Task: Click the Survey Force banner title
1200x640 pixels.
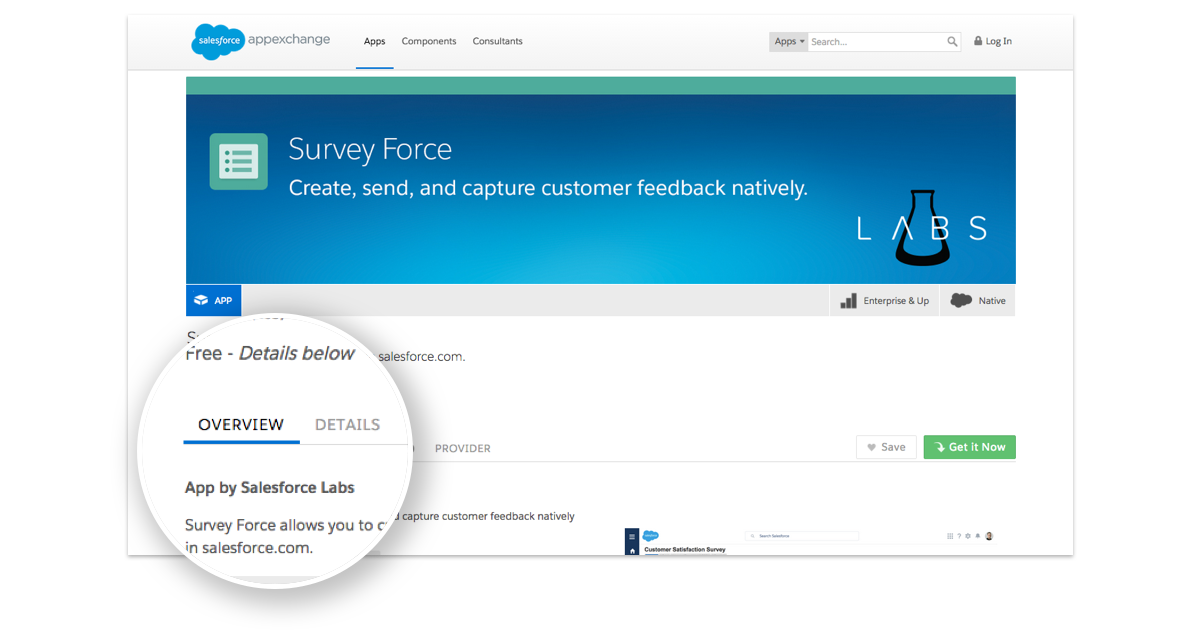Action: [370, 150]
